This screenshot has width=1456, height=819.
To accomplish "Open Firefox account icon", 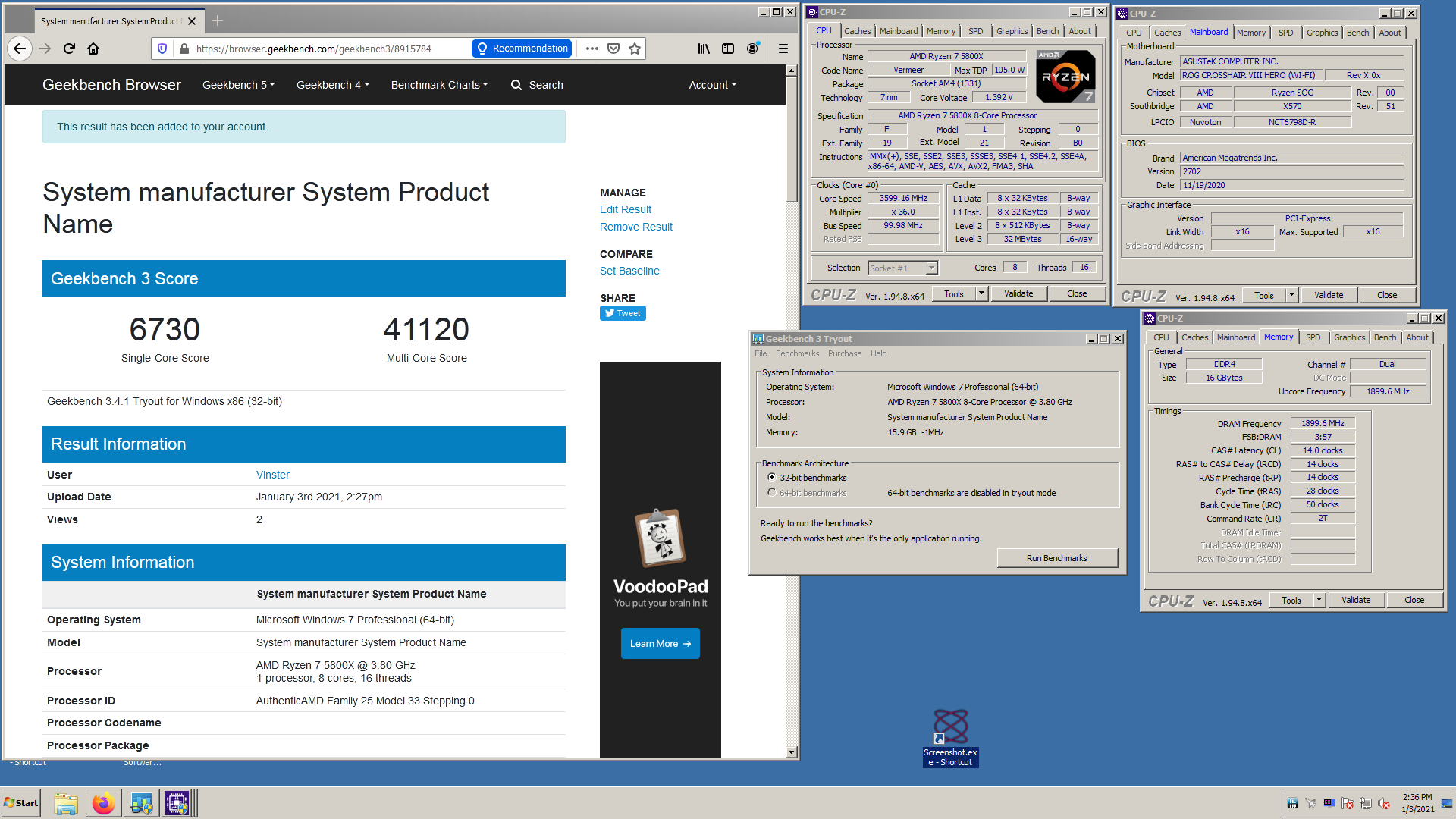I will click(x=752, y=49).
